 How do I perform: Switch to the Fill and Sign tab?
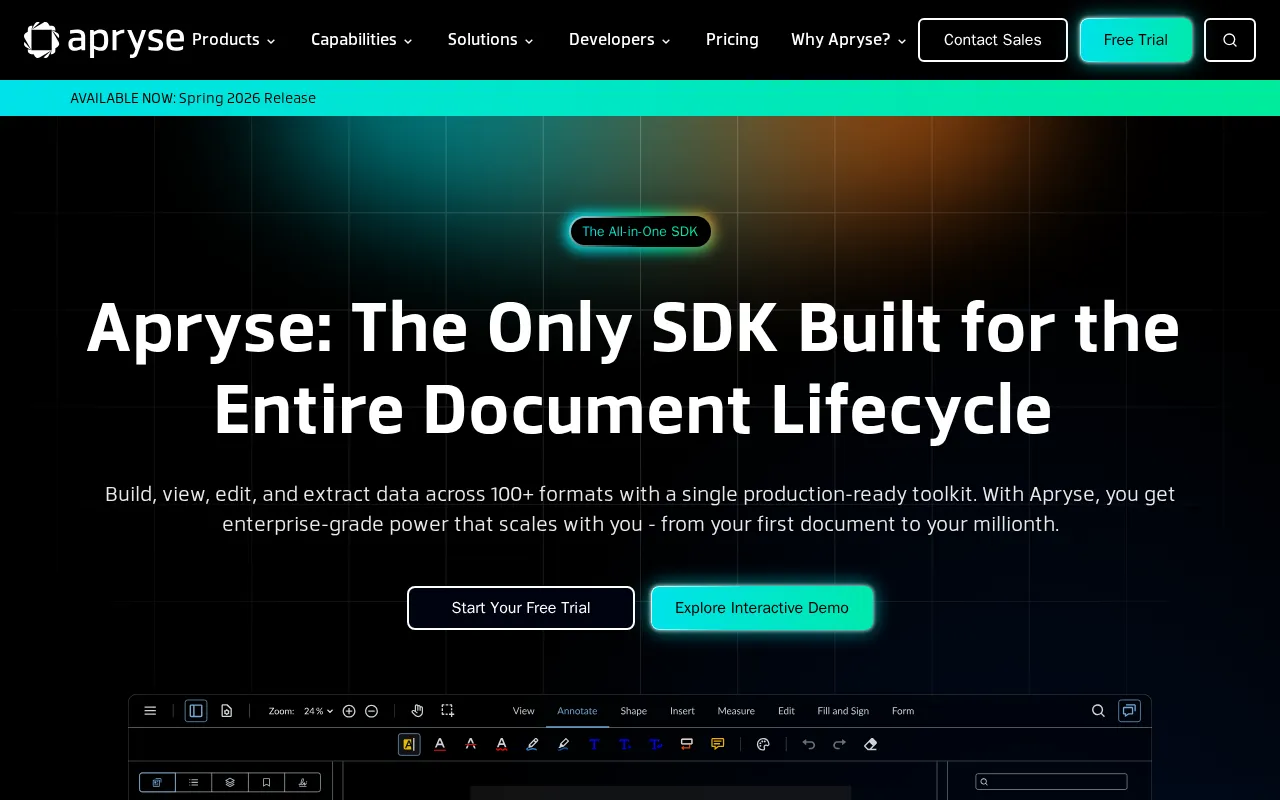click(x=843, y=711)
